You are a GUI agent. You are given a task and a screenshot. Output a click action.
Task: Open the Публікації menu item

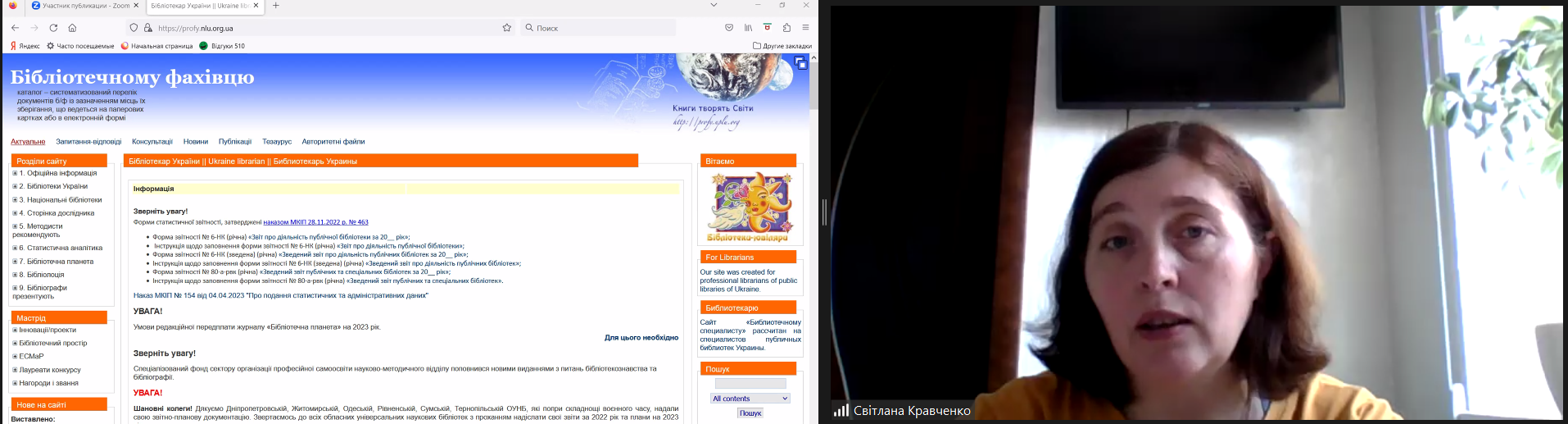click(235, 142)
